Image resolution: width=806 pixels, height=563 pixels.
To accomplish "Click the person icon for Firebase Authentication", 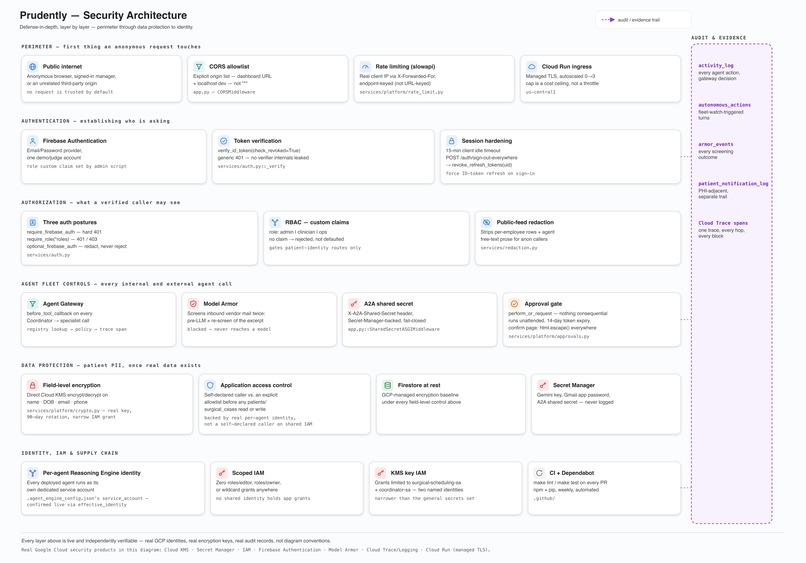I will (32, 140).
